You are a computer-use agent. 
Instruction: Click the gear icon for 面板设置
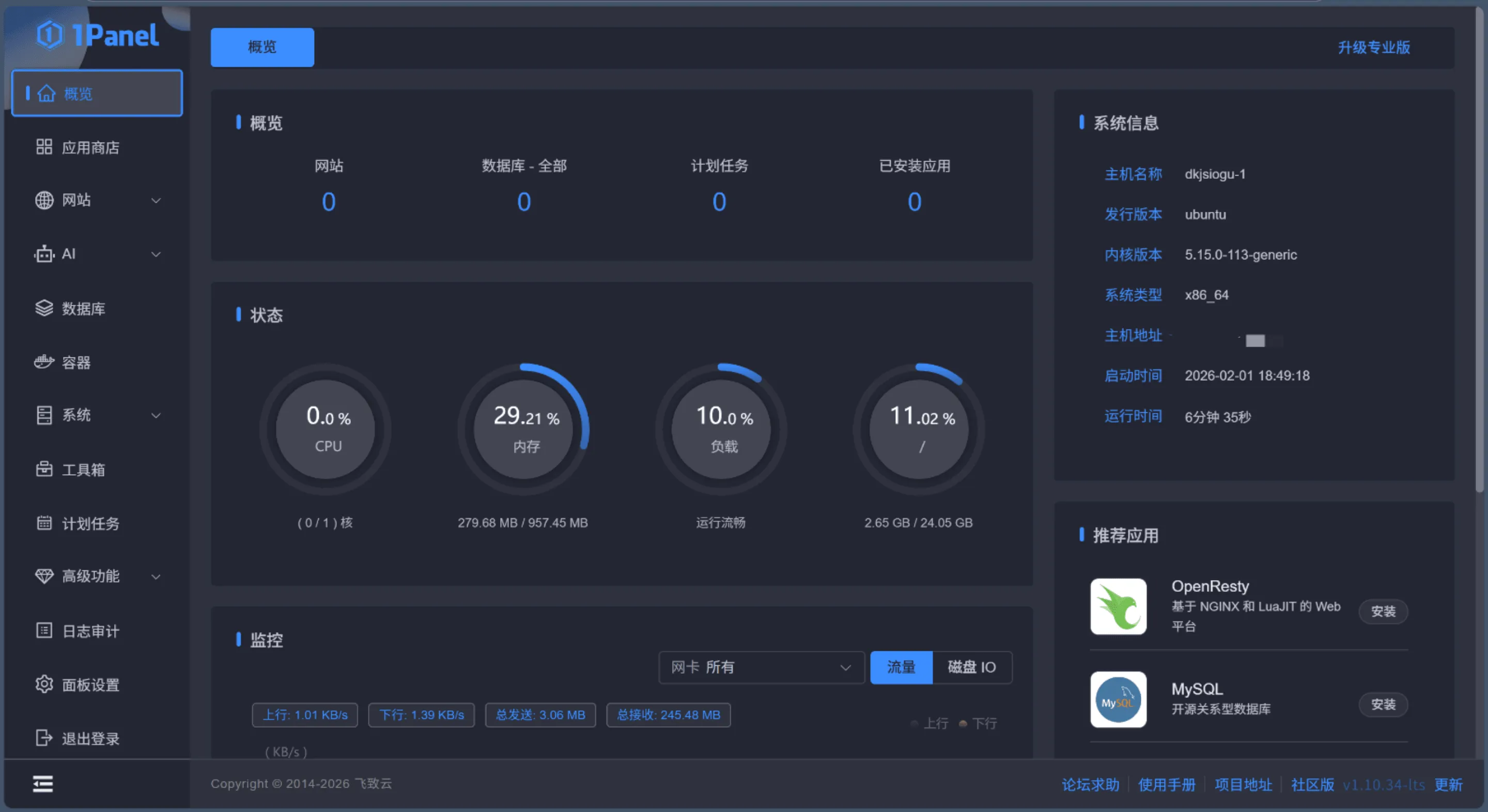44,684
